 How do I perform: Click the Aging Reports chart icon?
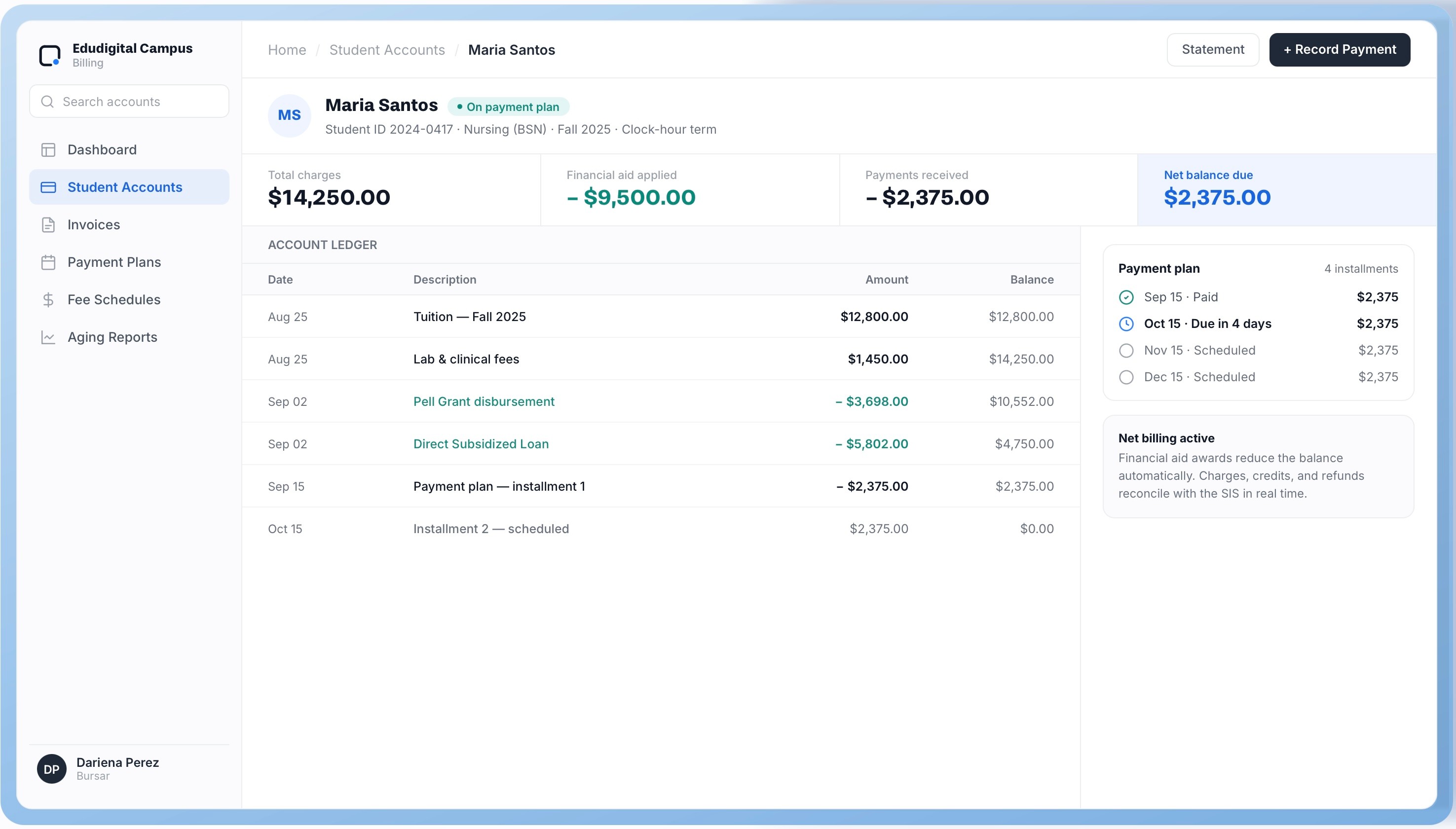48,337
